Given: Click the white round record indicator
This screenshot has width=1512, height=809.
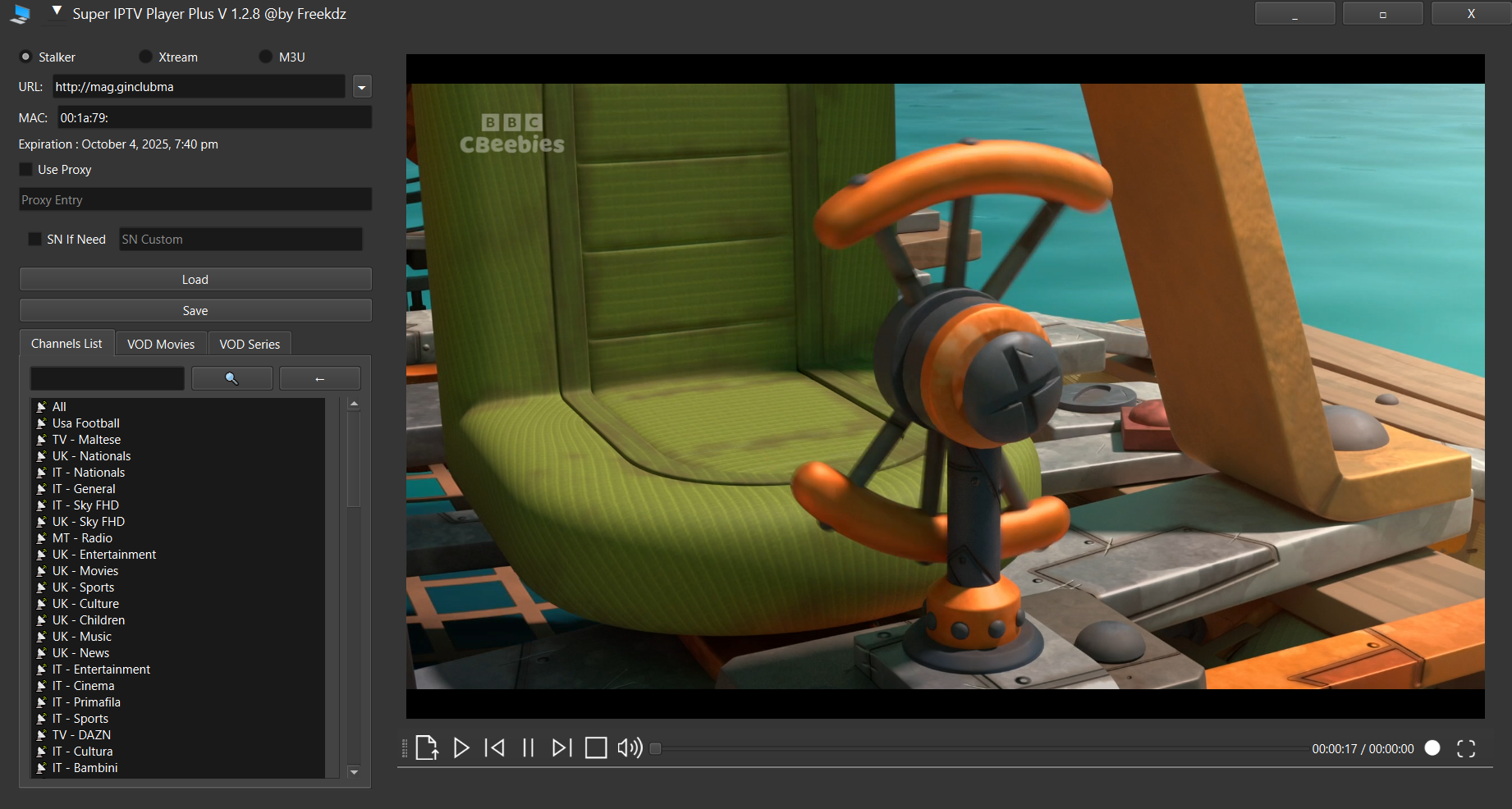Looking at the screenshot, I should (1432, 747).
